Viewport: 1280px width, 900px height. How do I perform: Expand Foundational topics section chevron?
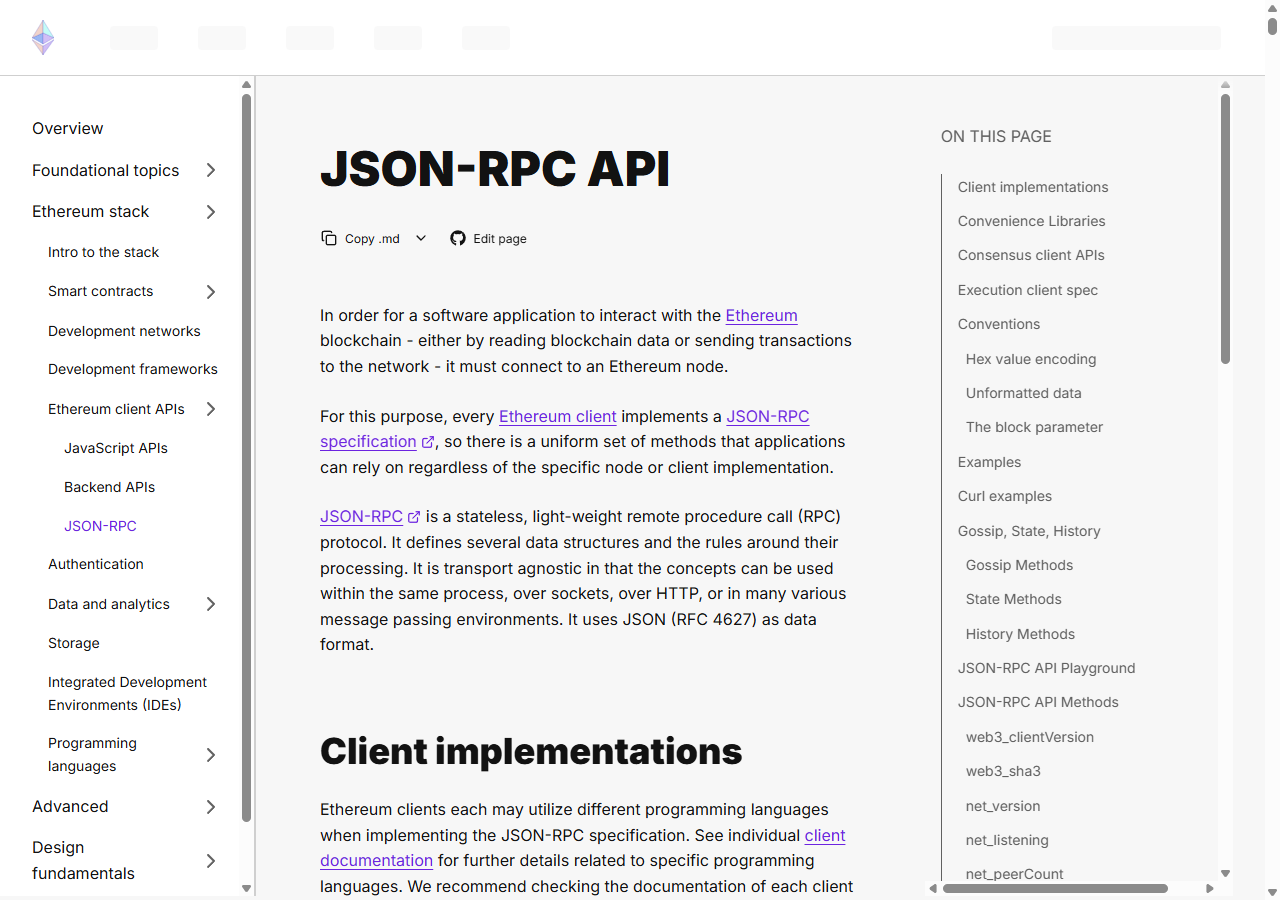click(x=211, y=170)
